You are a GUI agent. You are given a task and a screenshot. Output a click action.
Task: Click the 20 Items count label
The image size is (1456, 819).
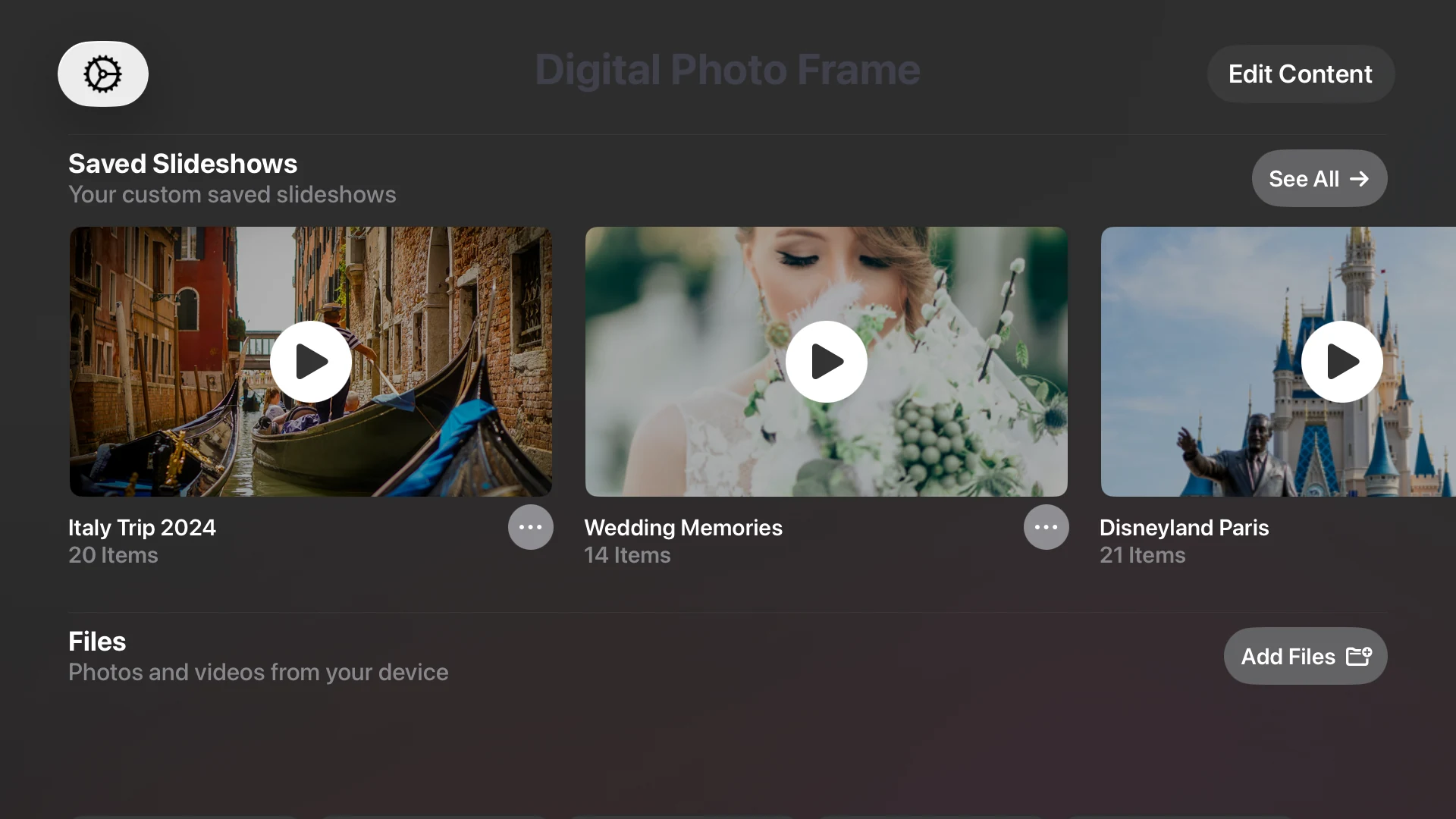coord(113,555)
